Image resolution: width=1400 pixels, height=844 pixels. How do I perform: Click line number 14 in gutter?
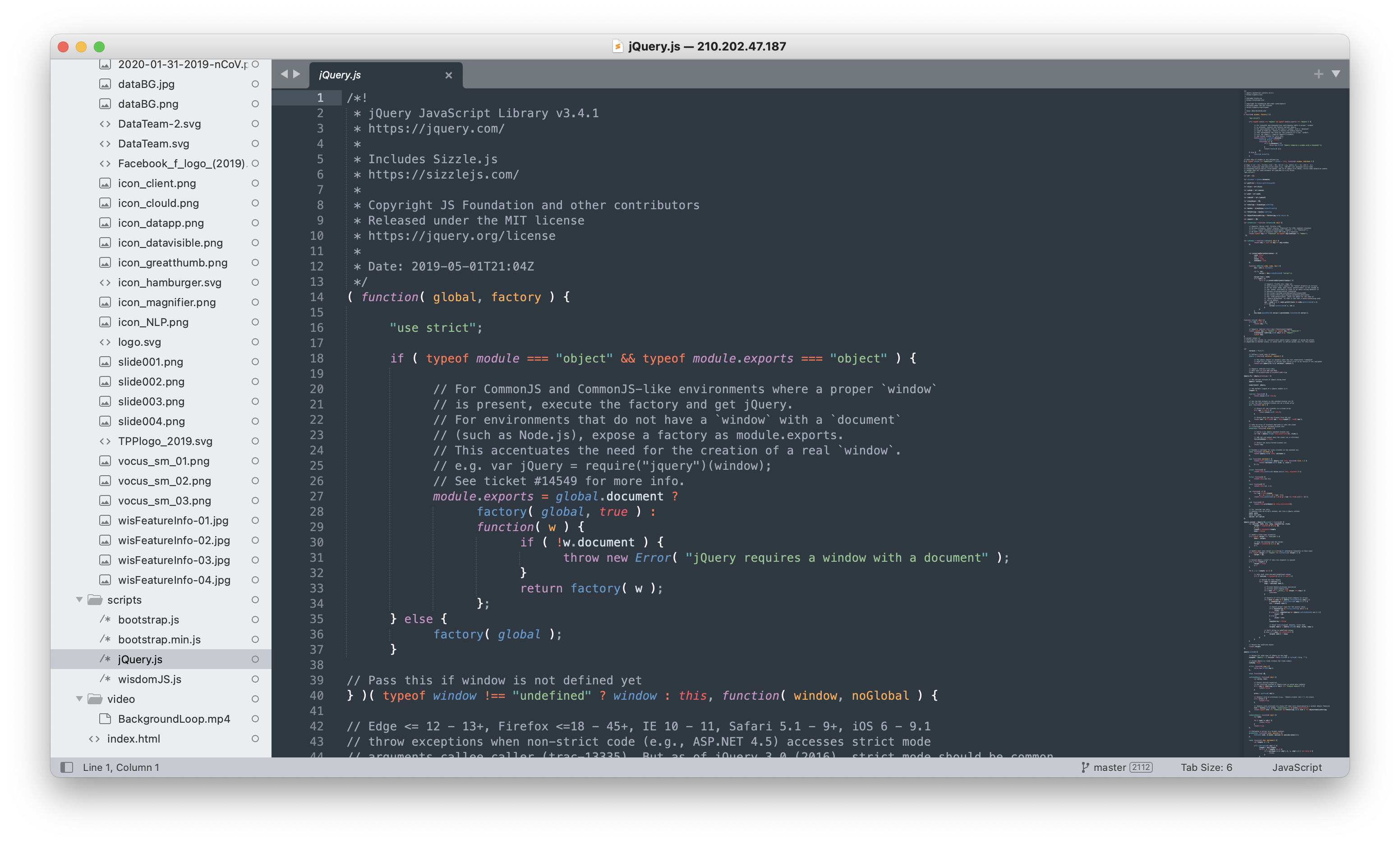pos(317,297)
